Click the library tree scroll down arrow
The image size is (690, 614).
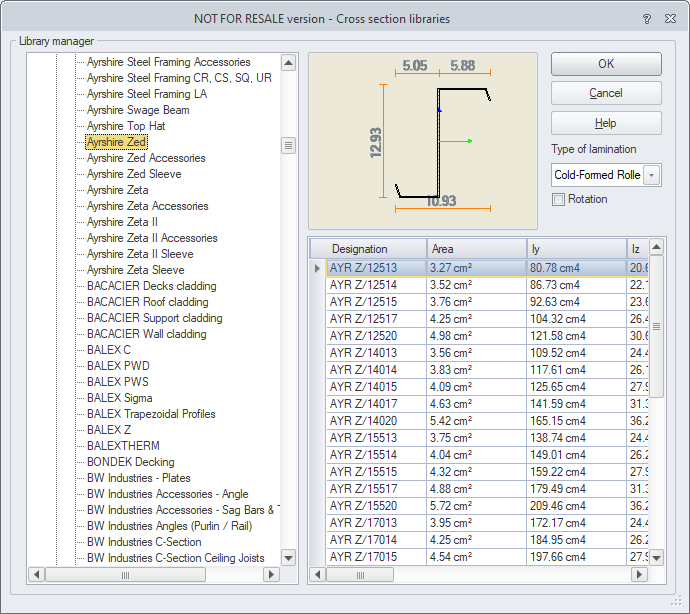pos(288,559)
